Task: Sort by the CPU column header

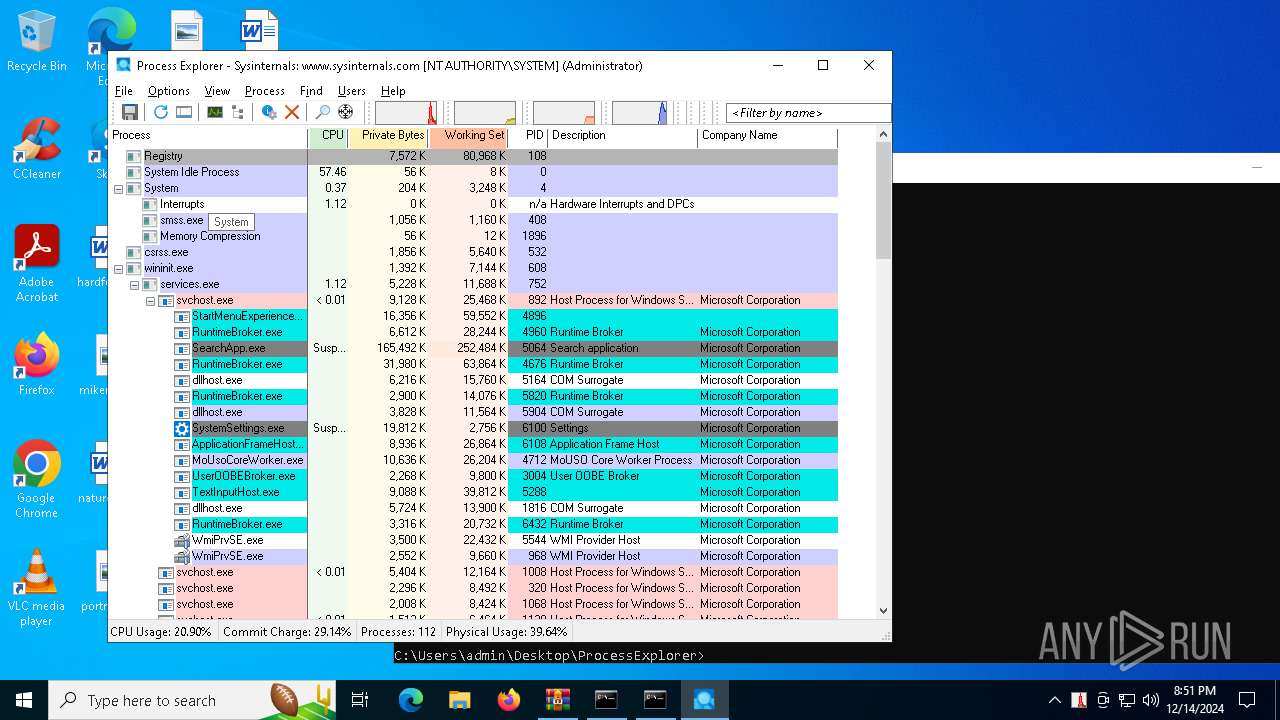Action: point(328,136)
